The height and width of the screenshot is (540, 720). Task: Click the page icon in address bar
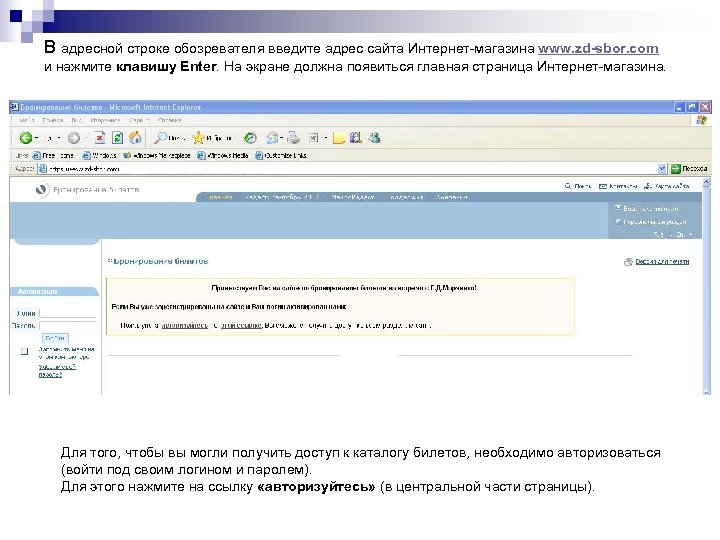(x=42, y=169)
